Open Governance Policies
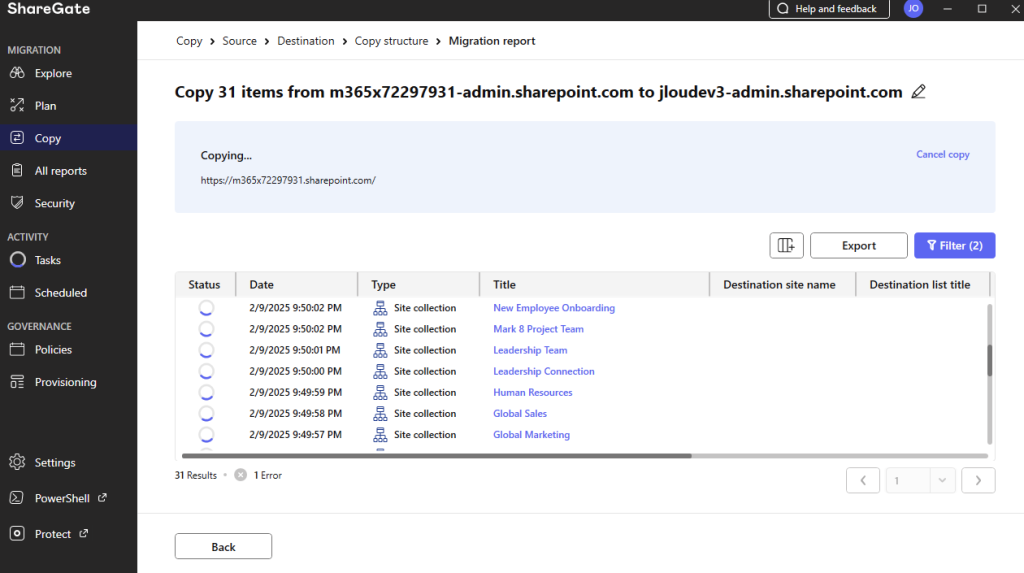 coord(53,350)
